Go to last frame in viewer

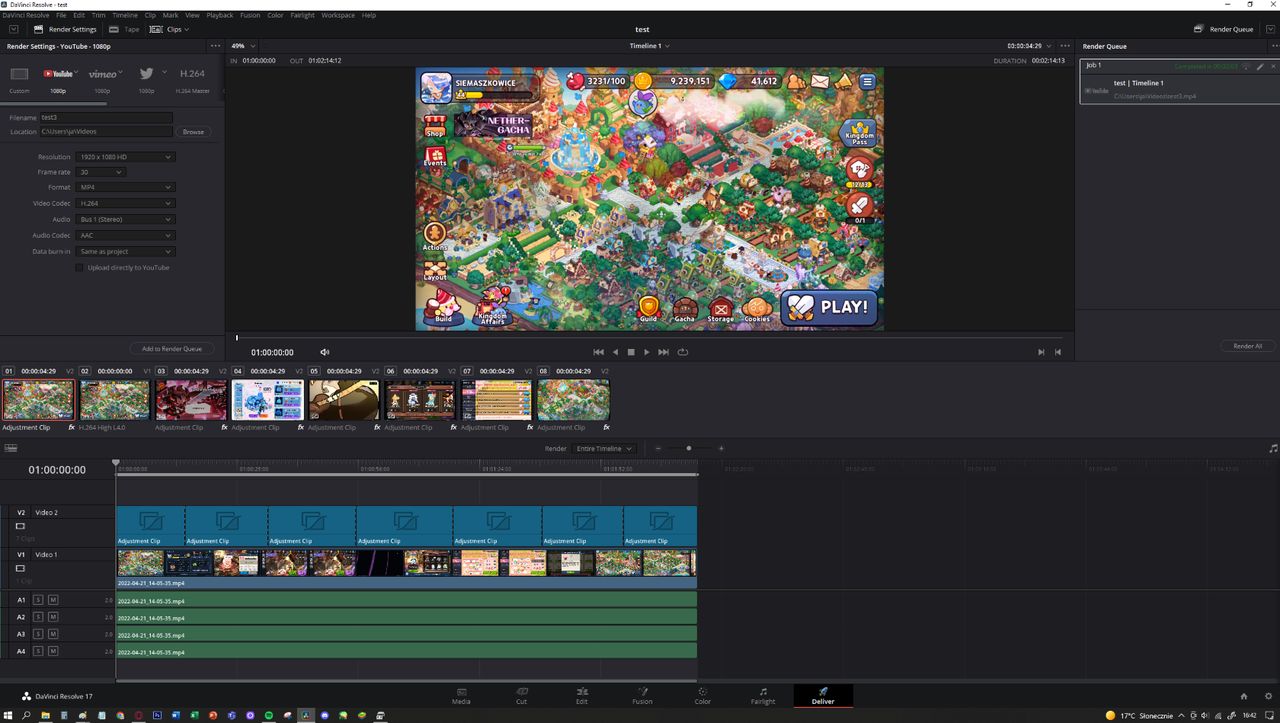pos(663,352)
